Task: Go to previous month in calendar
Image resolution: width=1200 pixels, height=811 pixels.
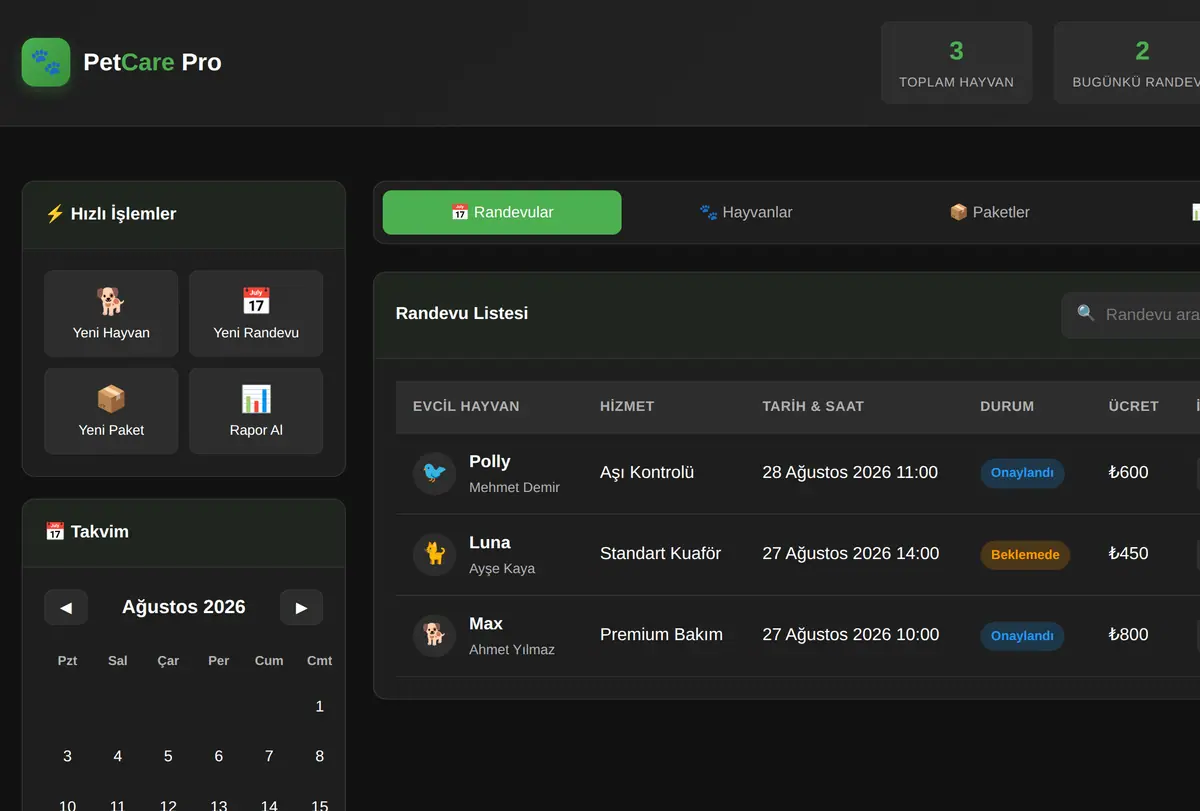Action: coord(66,607)
